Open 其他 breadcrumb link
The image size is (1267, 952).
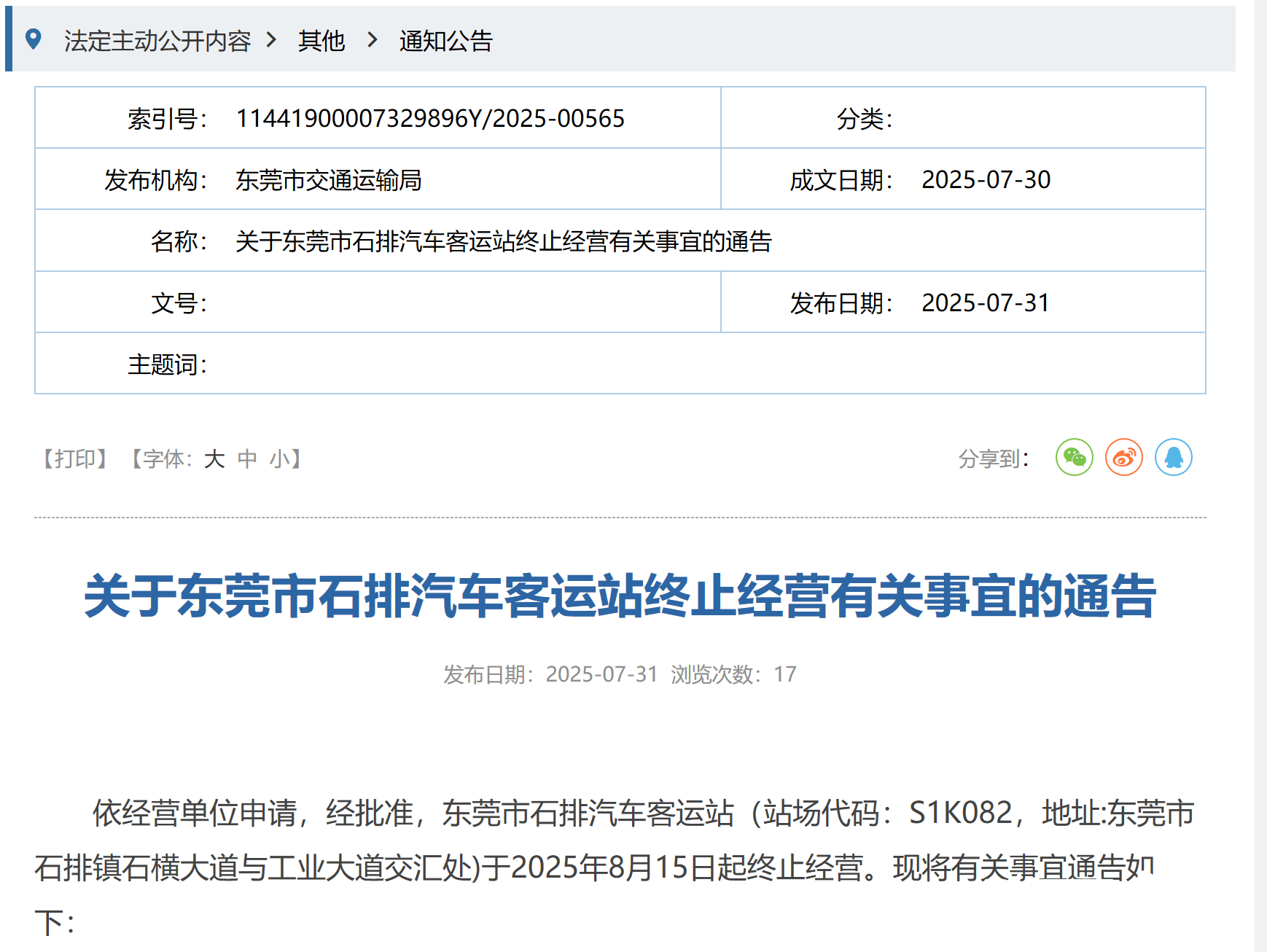click(321, 41)
